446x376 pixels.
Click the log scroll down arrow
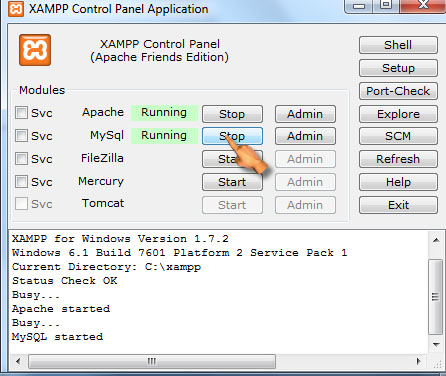coord(436,344)
